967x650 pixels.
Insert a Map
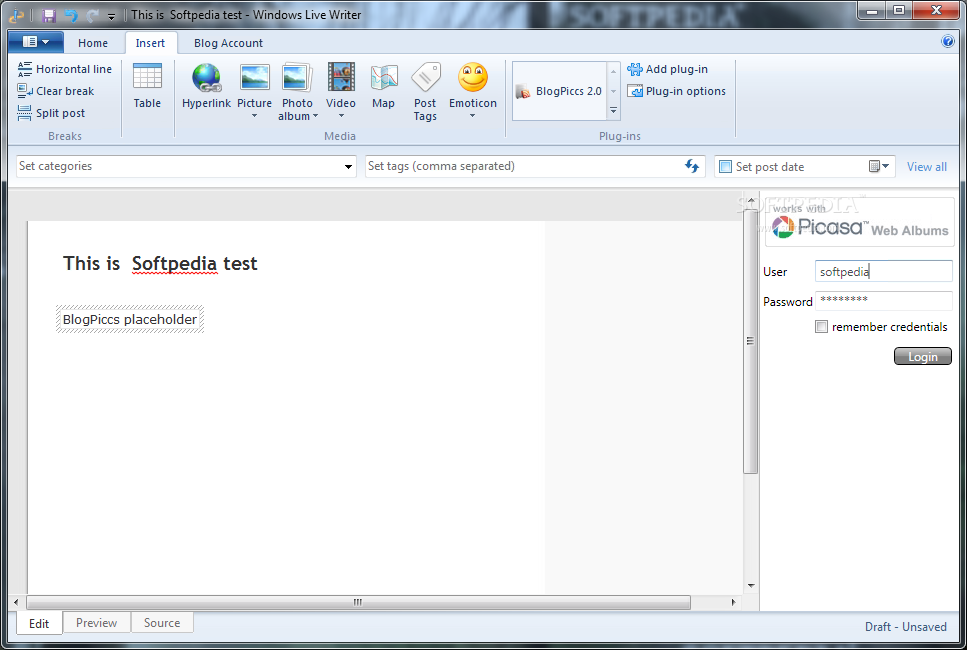383,86
